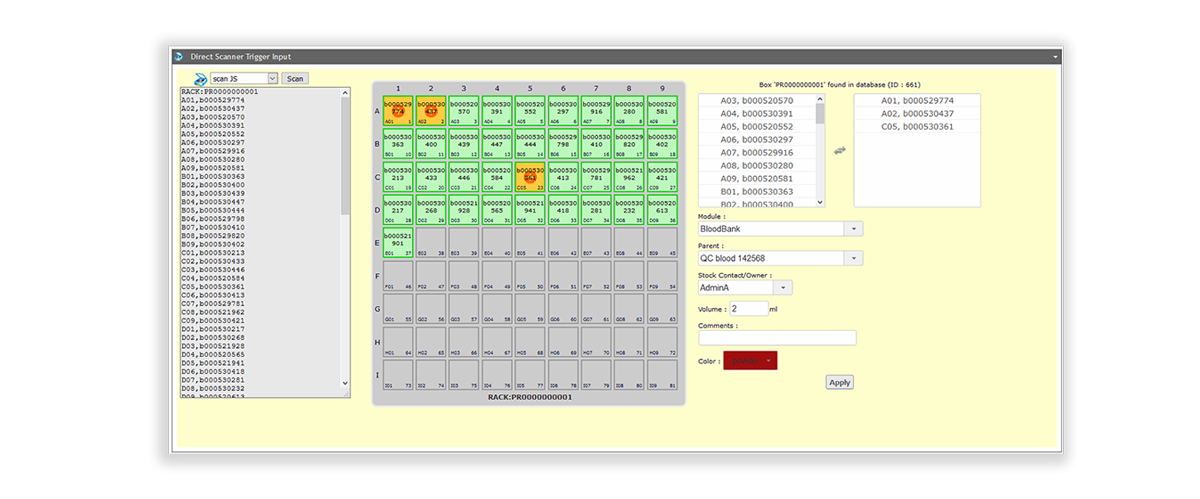
Task: Click scroll down arrow of scan text area
Action: click(x=346, y=383)
